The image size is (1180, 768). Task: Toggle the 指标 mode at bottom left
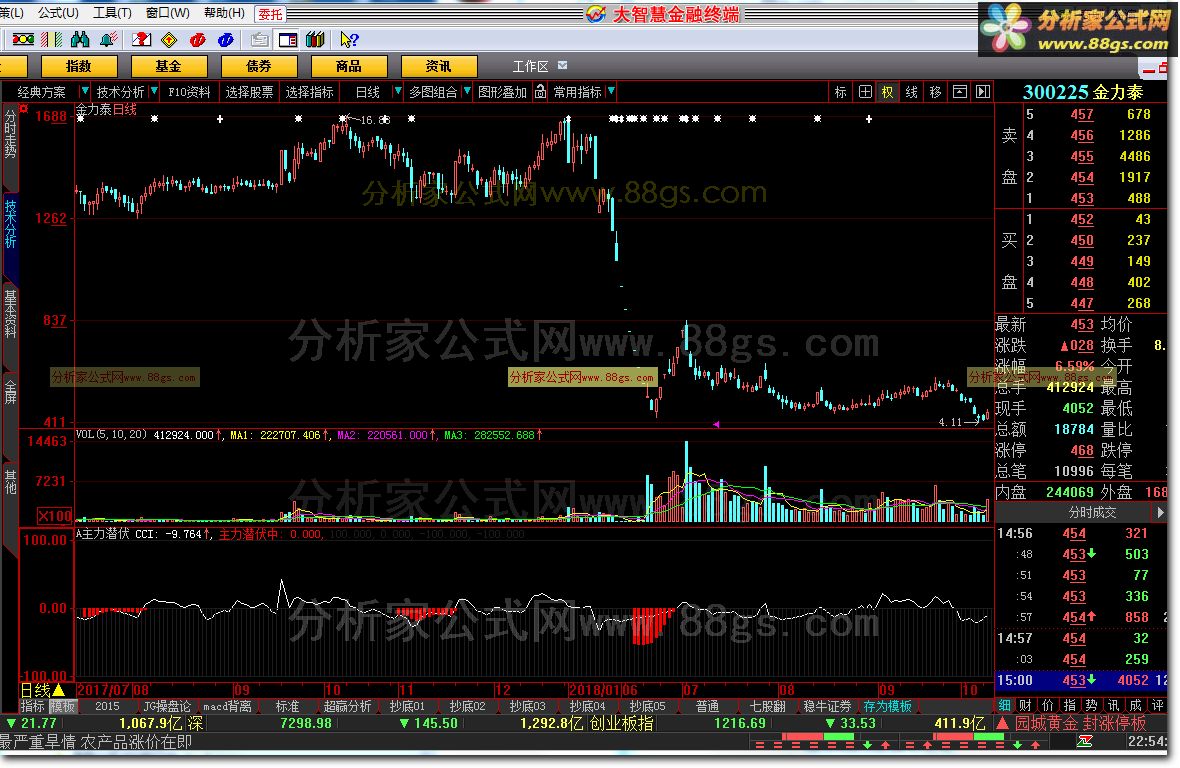click(32, 706)
